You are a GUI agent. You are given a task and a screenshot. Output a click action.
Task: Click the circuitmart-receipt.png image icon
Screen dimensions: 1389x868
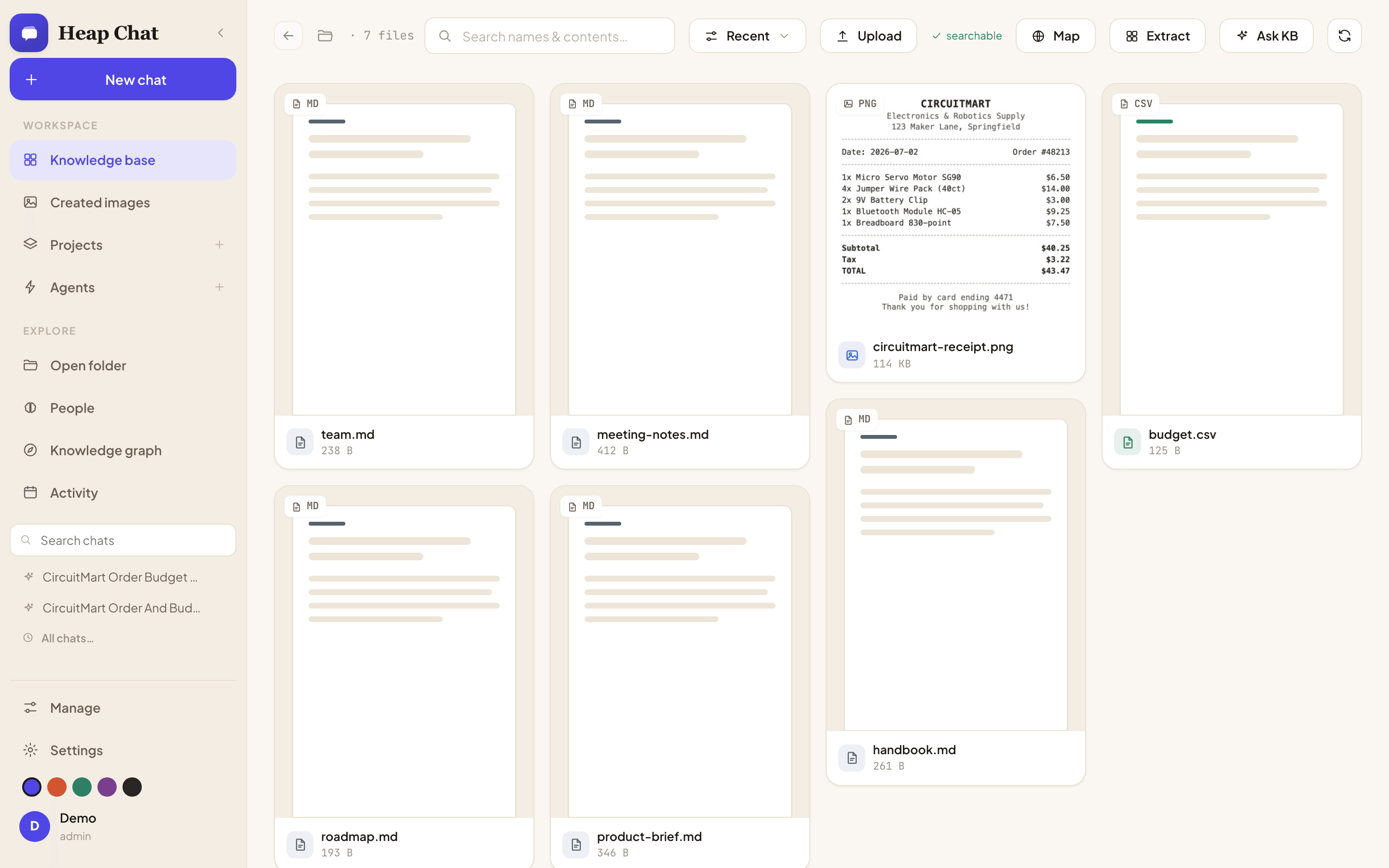coord(852,355)
